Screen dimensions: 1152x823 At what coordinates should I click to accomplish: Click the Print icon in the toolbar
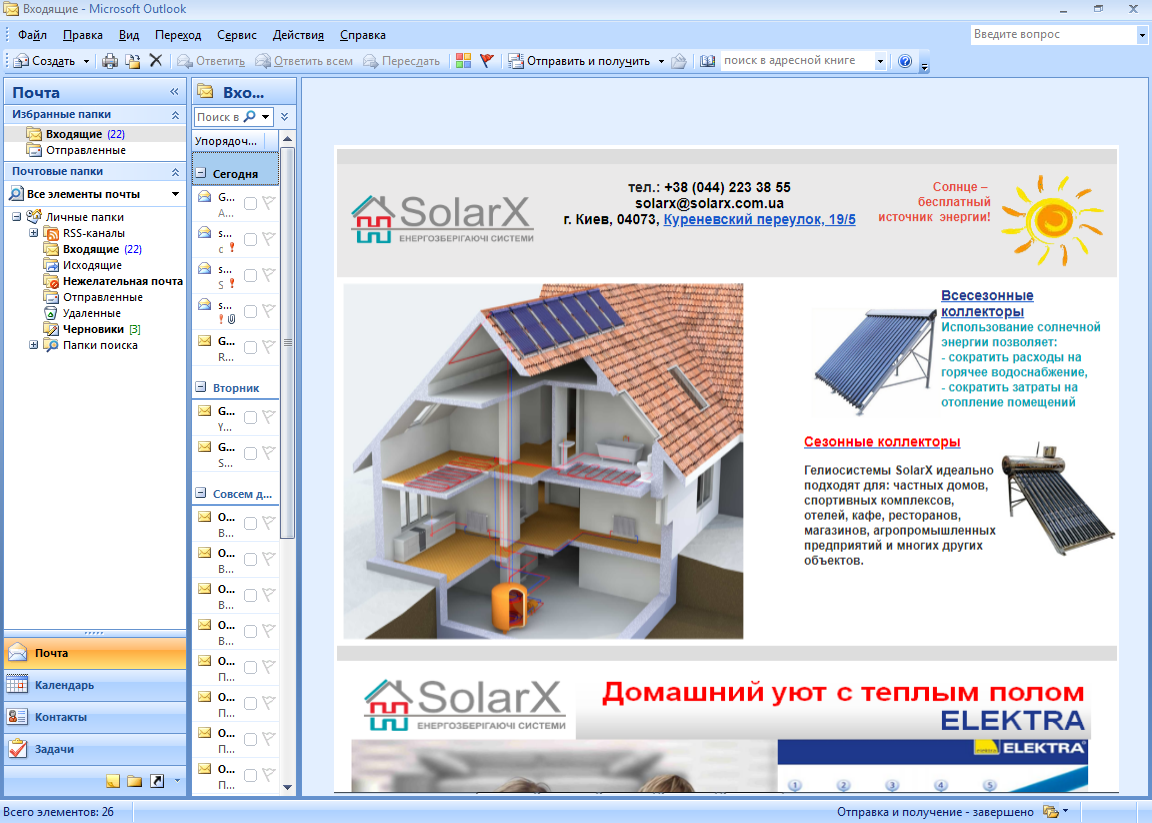click(110, 61)
